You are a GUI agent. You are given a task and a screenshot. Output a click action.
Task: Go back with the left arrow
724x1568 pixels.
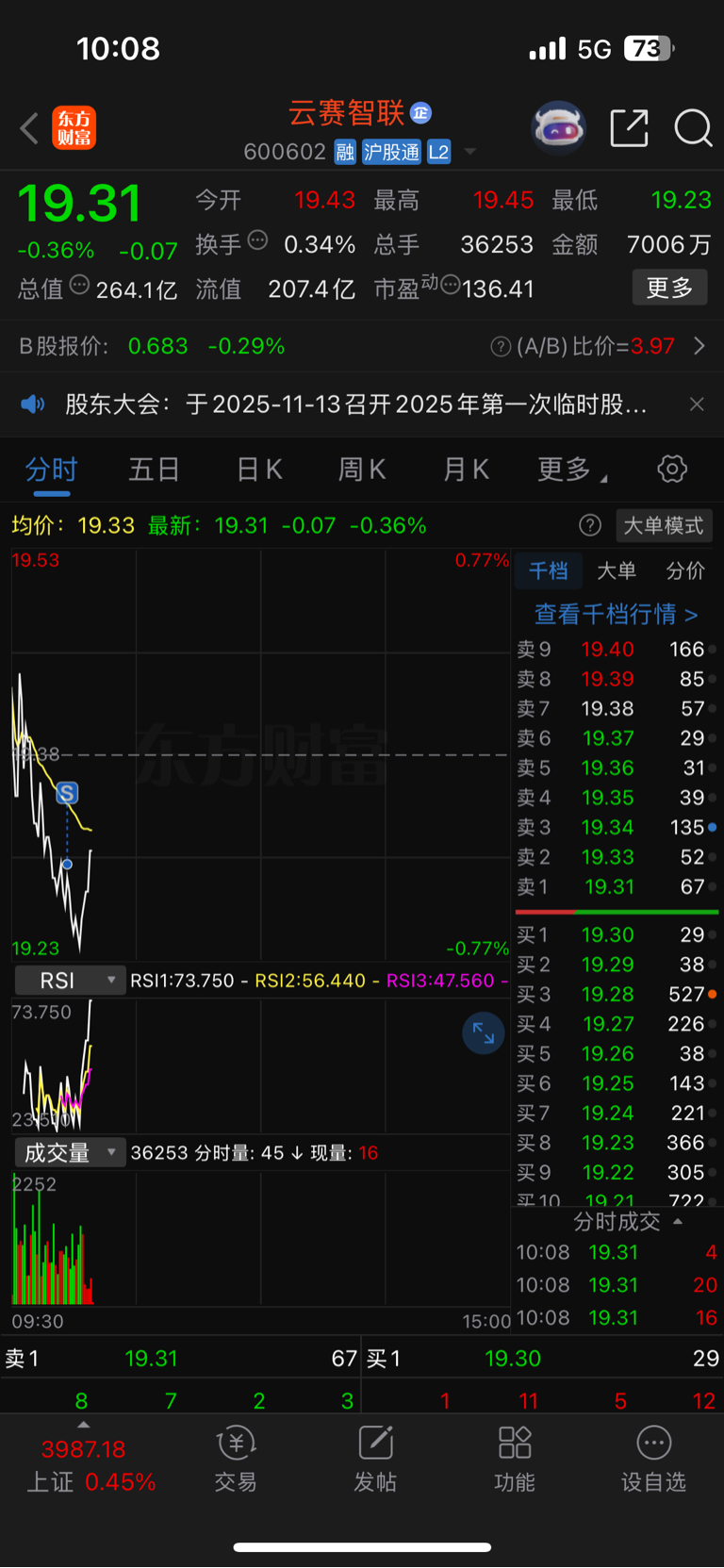coord(29,128)
